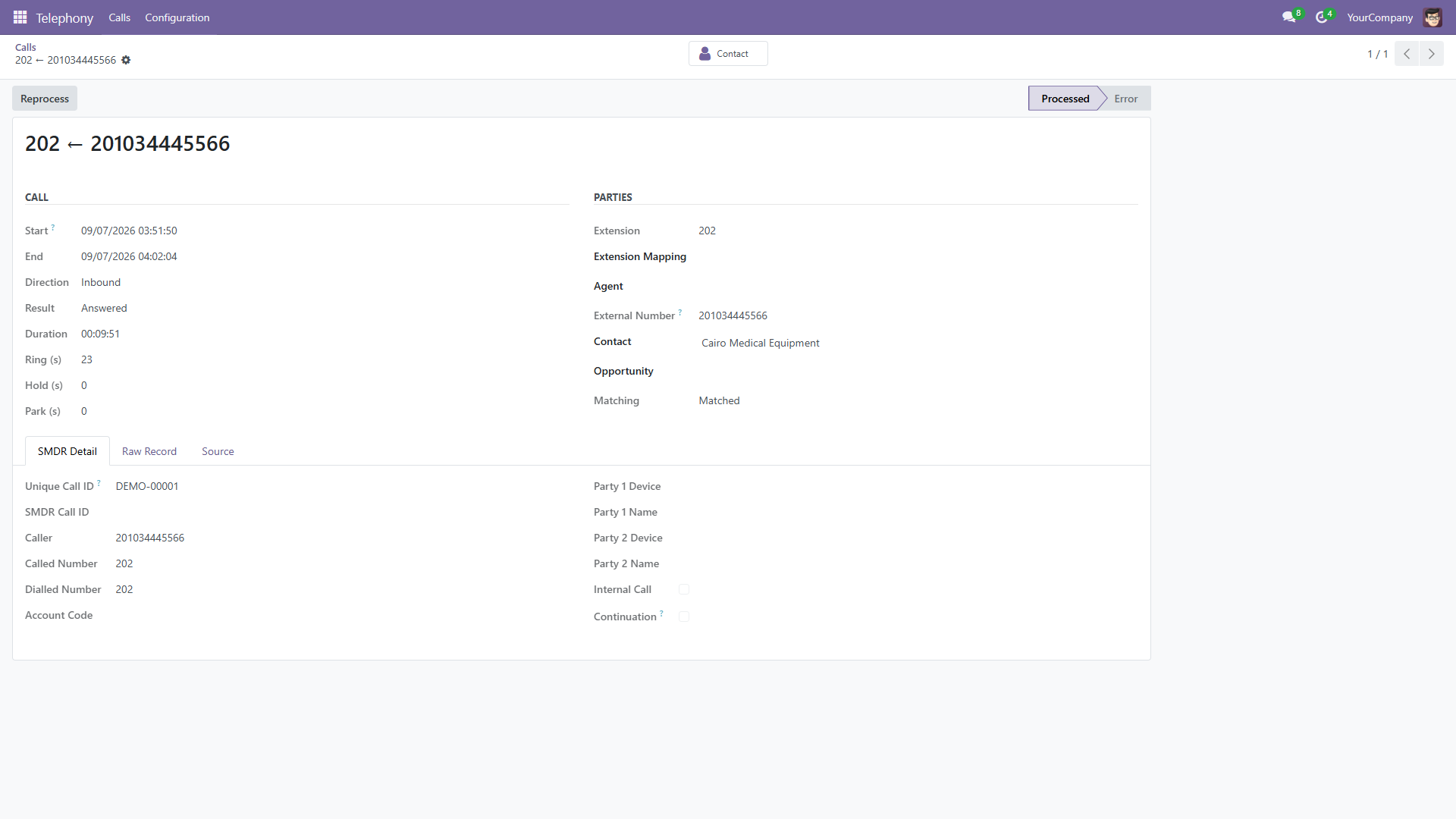
Task: Click the Telephony app title
Action: pyautogui.click(x=64, y=17)
